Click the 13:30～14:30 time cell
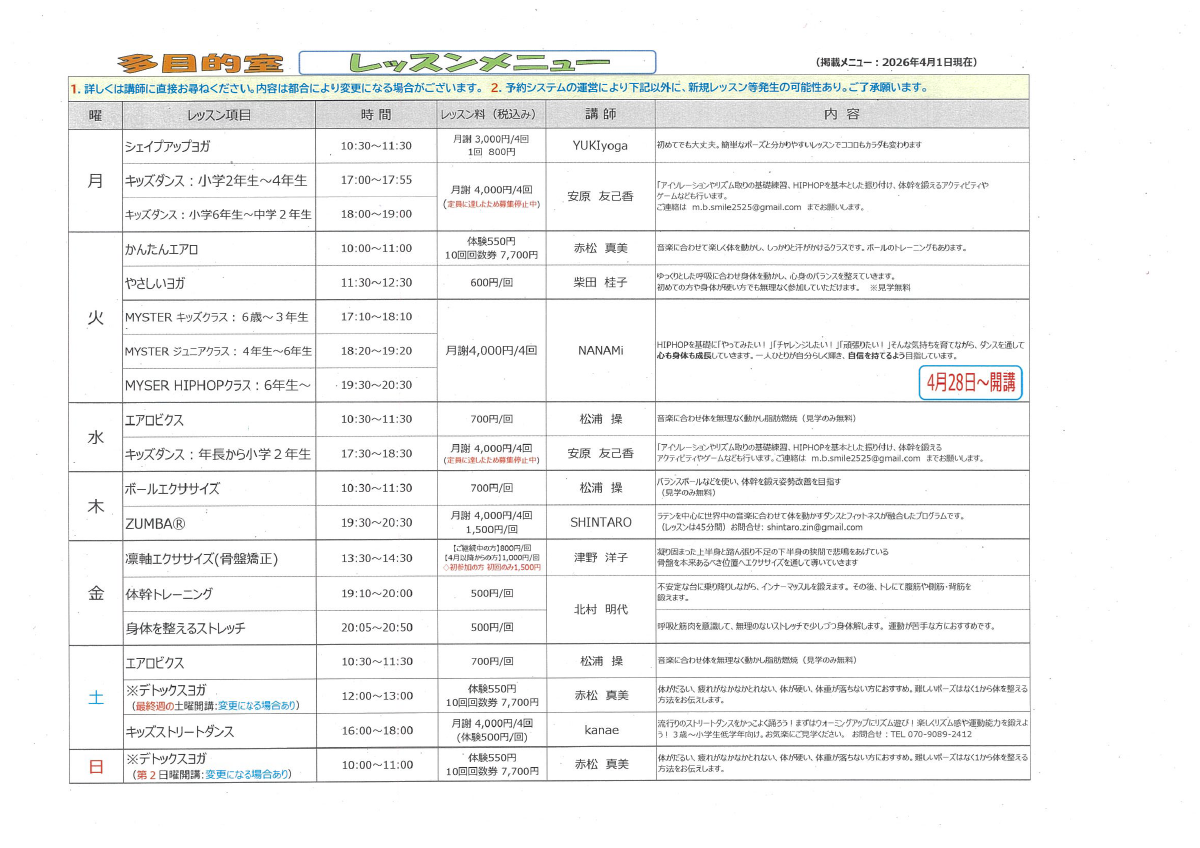 [376, 557]
